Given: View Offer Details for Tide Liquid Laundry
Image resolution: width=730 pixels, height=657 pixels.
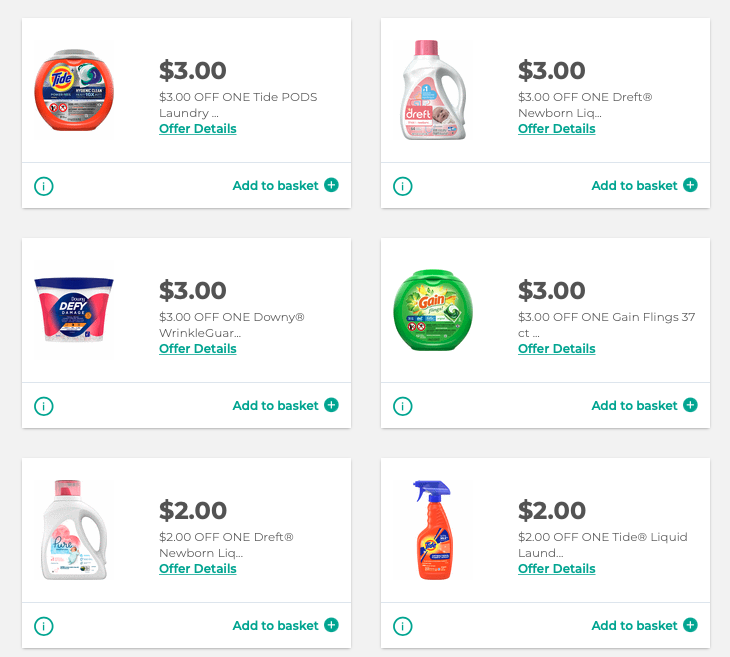Looking at the screenshot, I should click(557, 569).
